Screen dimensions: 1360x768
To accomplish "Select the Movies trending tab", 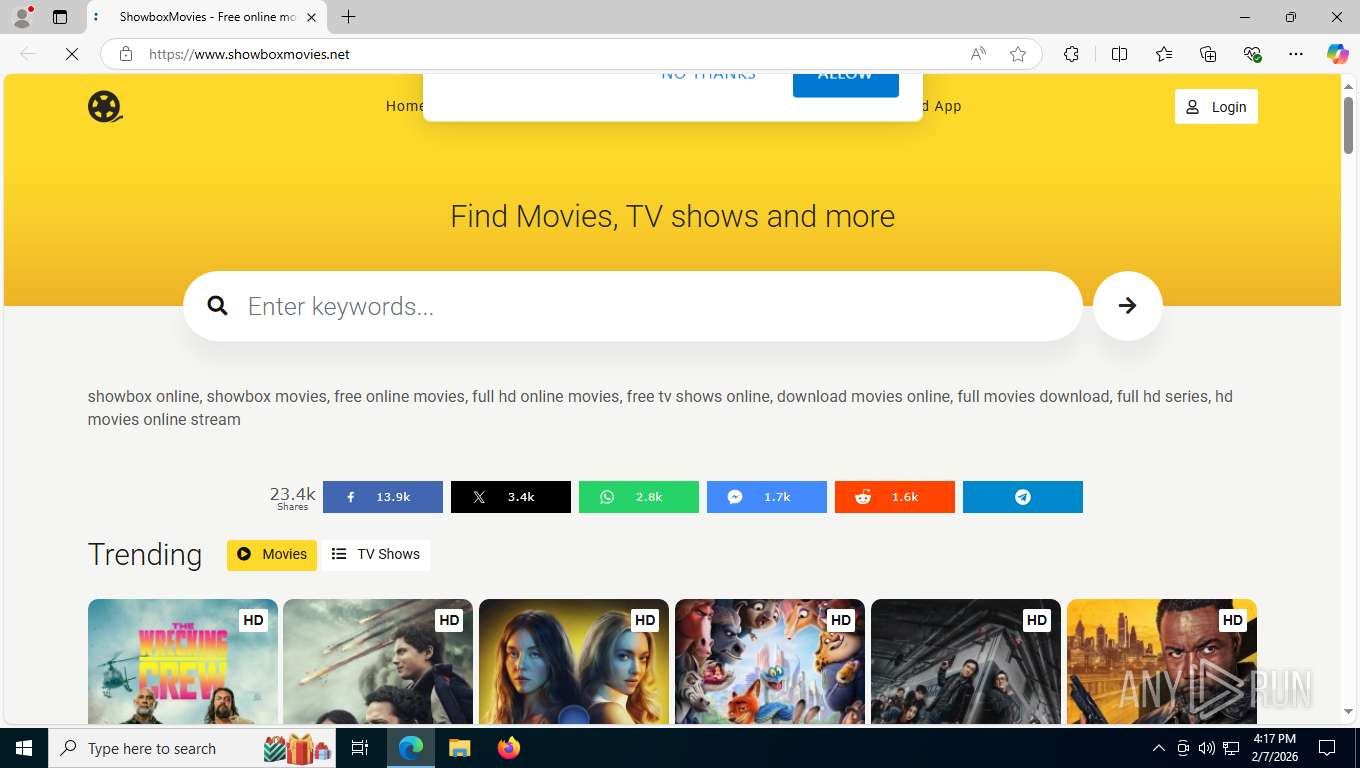I will click(272, 555).
